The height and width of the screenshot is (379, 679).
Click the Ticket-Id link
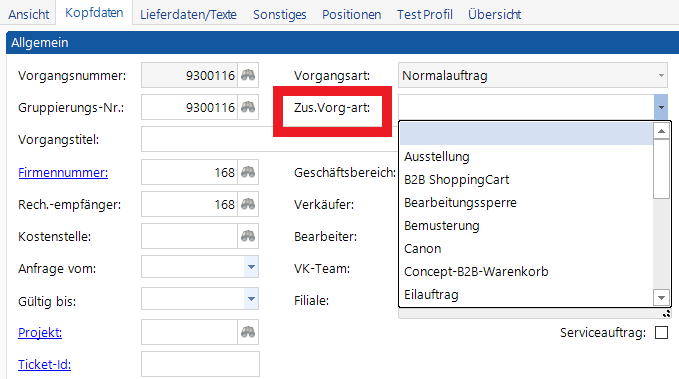click(44, 365)
